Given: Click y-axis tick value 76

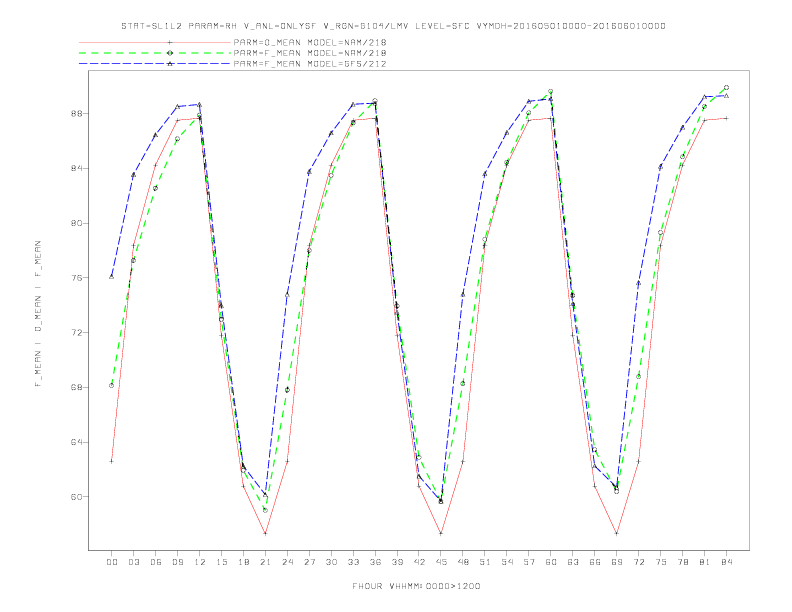Looking at the screenshot, I should [x=74, y=278].
